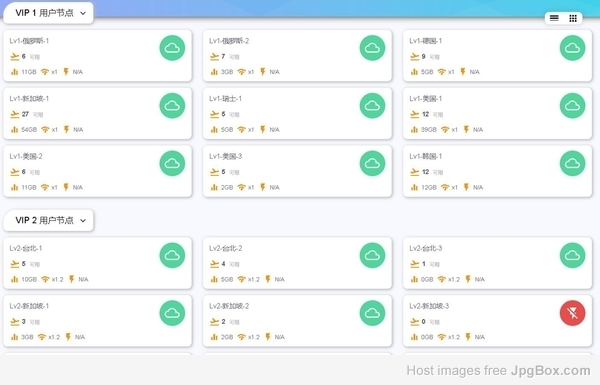The width and height of the screenshot is (600, 385).
Task: Click cloud icon on Lv2-台北-2 node
Action: click(x=372, y=255)
